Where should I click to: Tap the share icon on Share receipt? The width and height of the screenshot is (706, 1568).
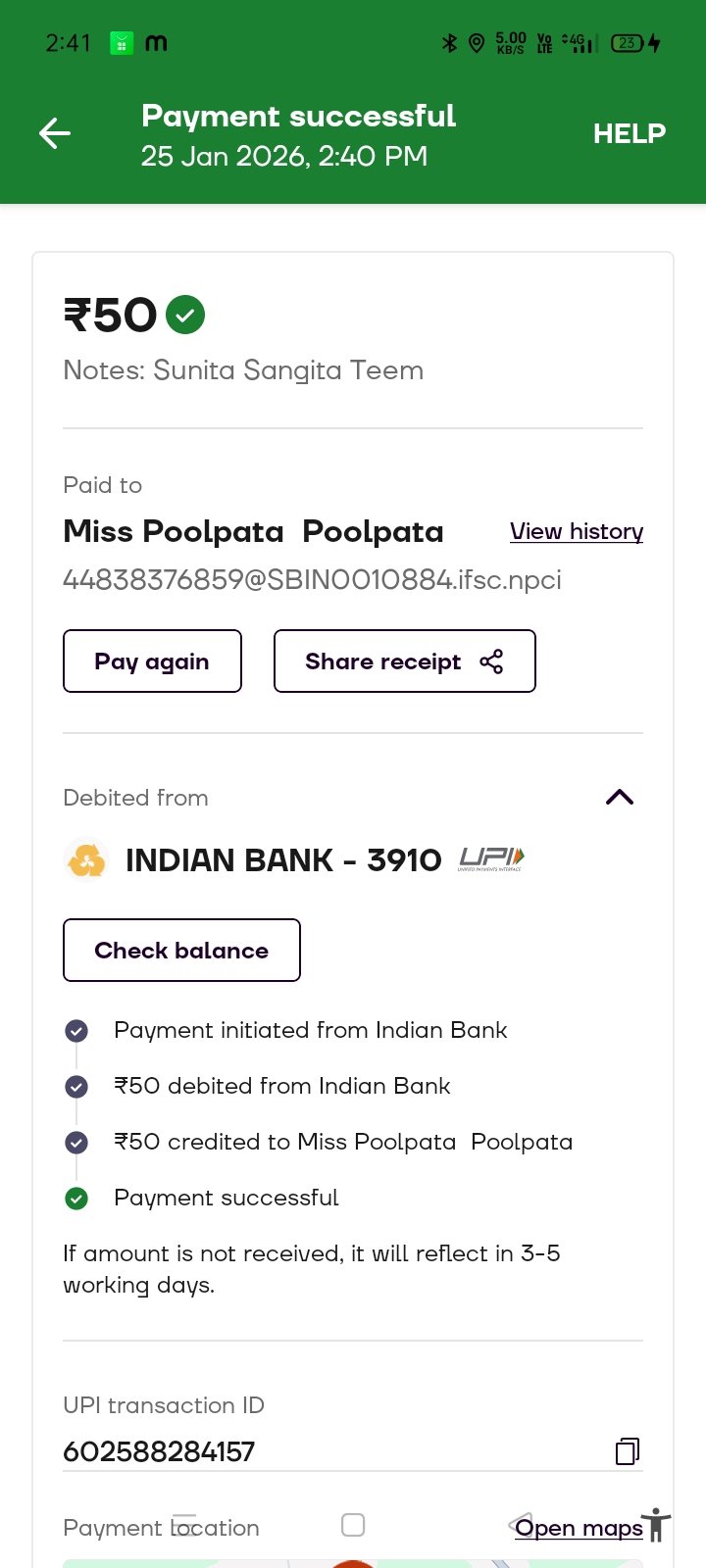491,661
